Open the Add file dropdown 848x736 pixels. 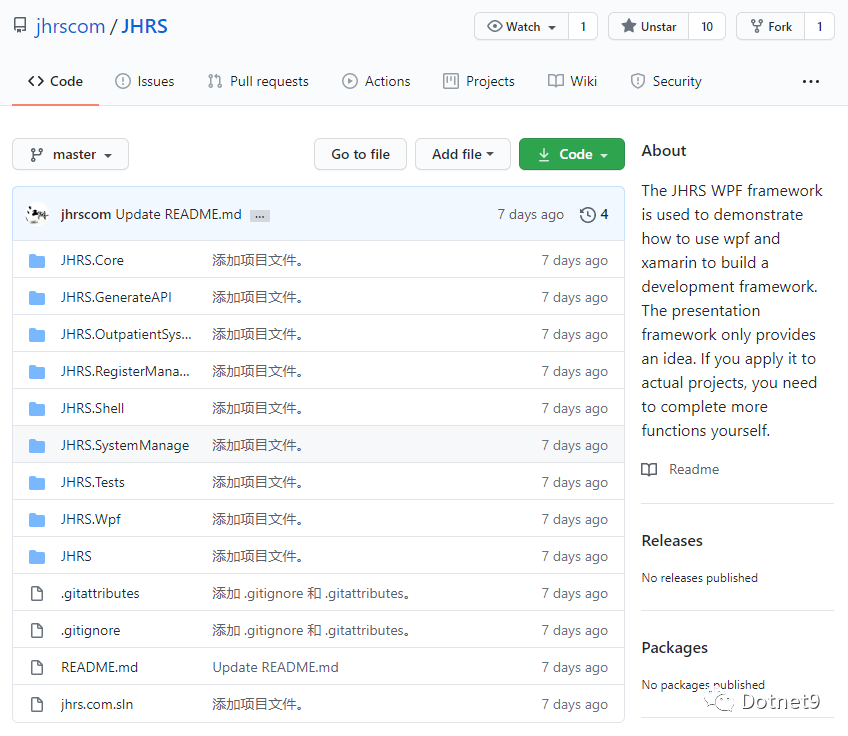pyautogui.click(x=462, y=154)
